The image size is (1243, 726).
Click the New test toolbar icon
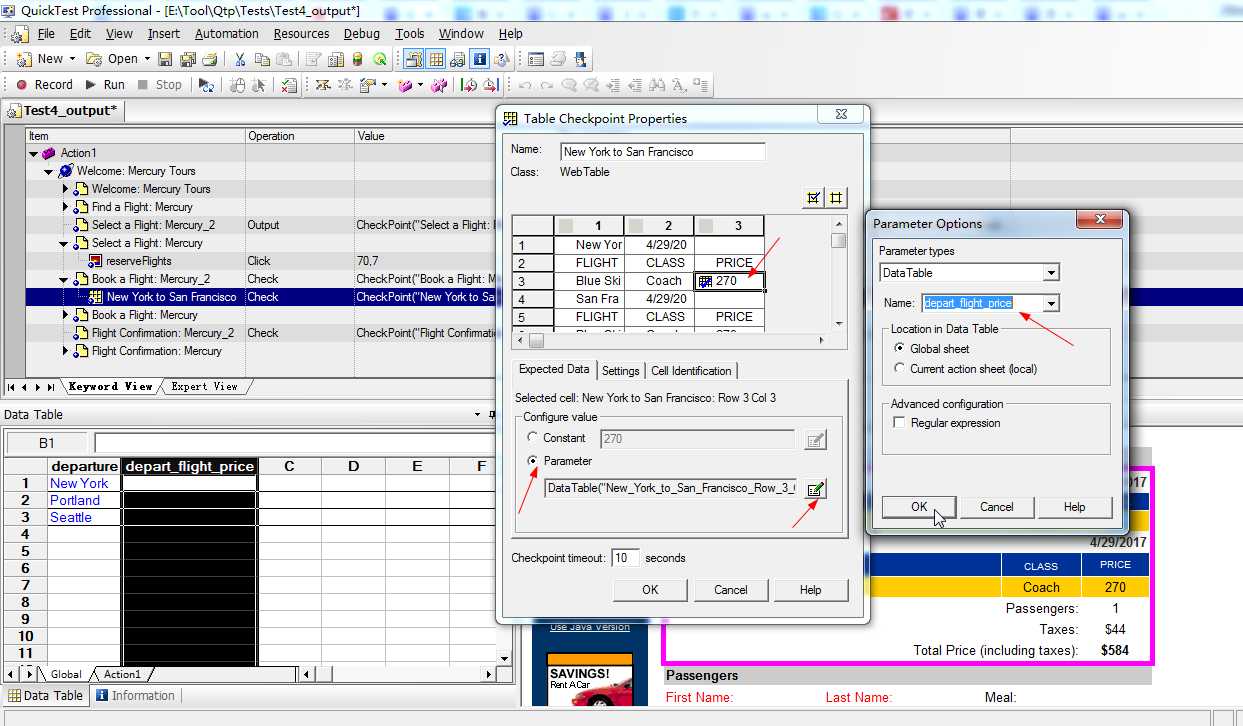24,59
